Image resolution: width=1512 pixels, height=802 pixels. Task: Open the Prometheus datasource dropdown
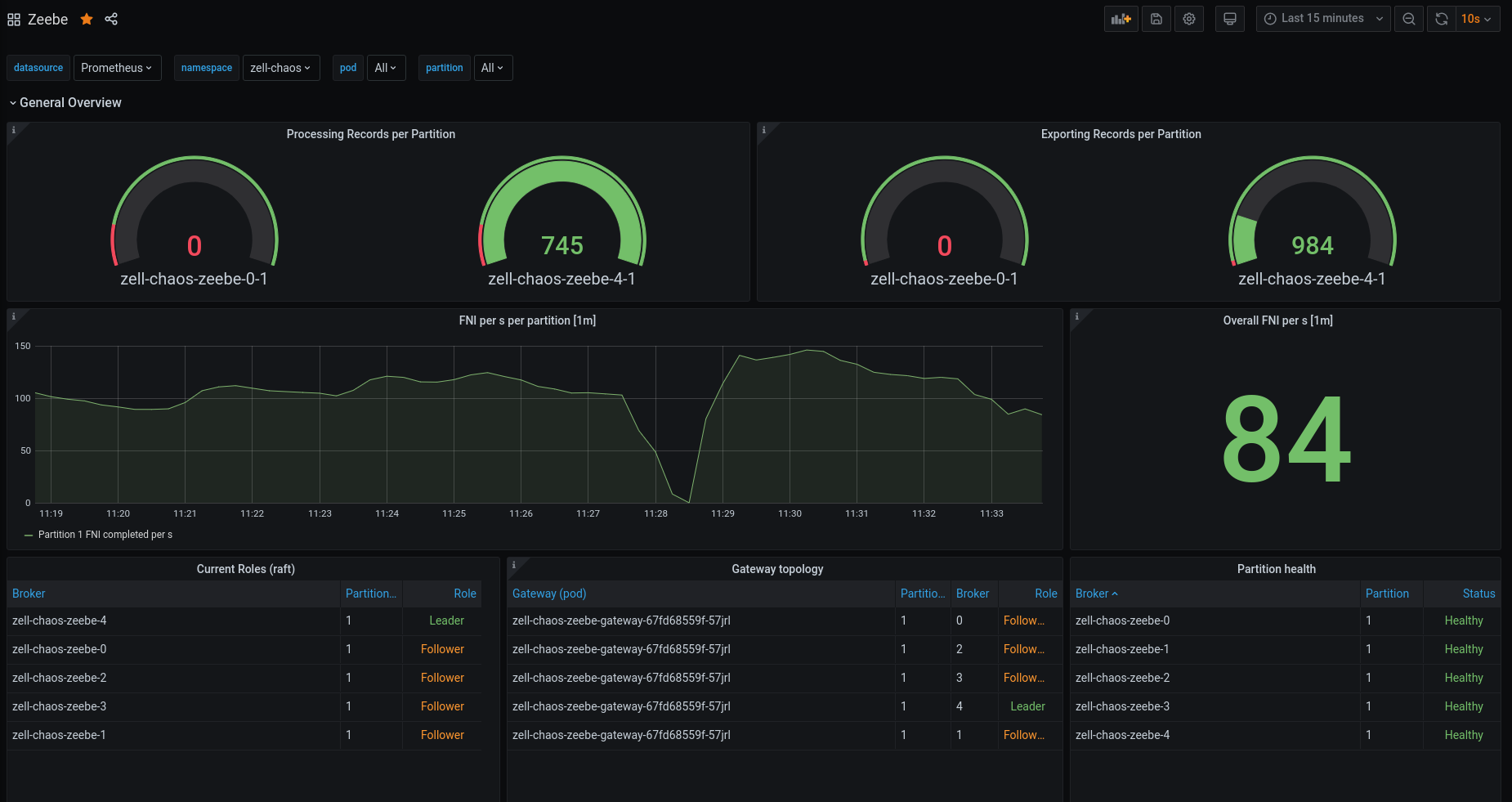pos(117,68)
